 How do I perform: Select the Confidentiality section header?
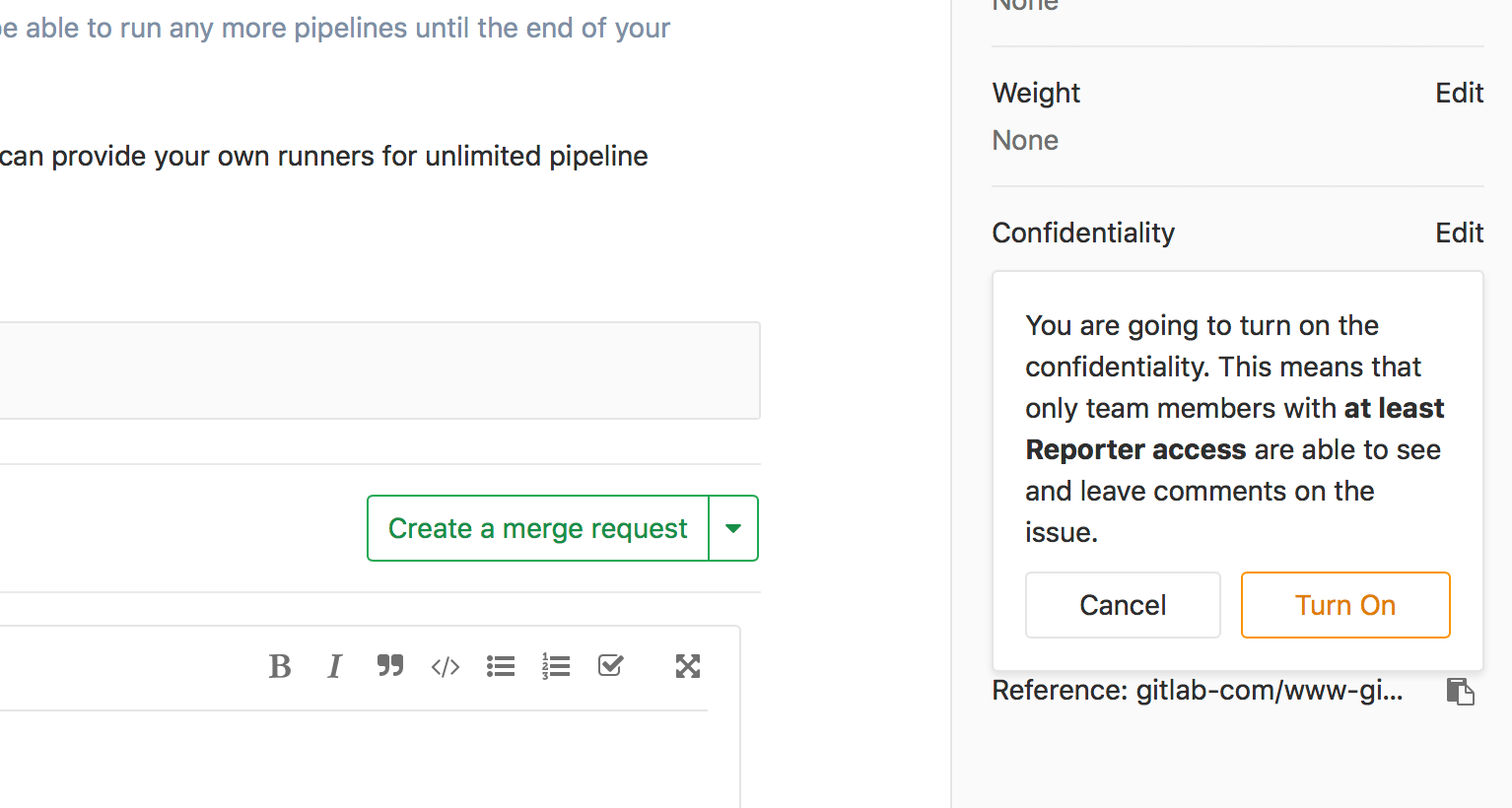coord(1082,233)
